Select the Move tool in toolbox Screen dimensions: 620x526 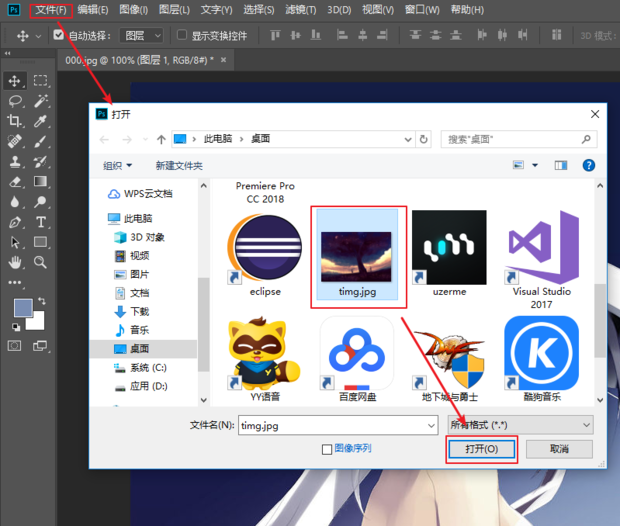(15, 81)
